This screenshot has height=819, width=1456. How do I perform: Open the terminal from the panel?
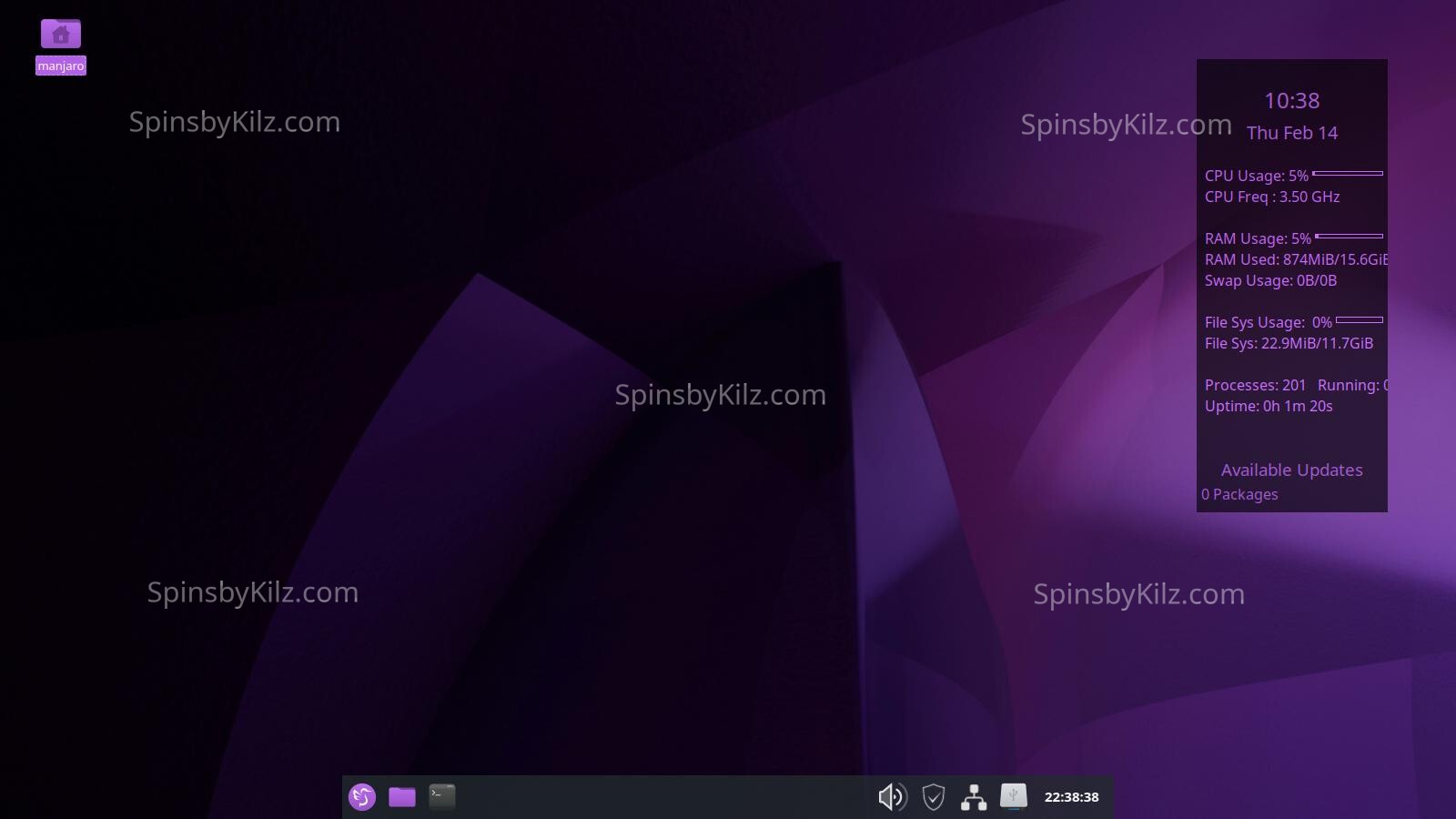coord(442,797)
